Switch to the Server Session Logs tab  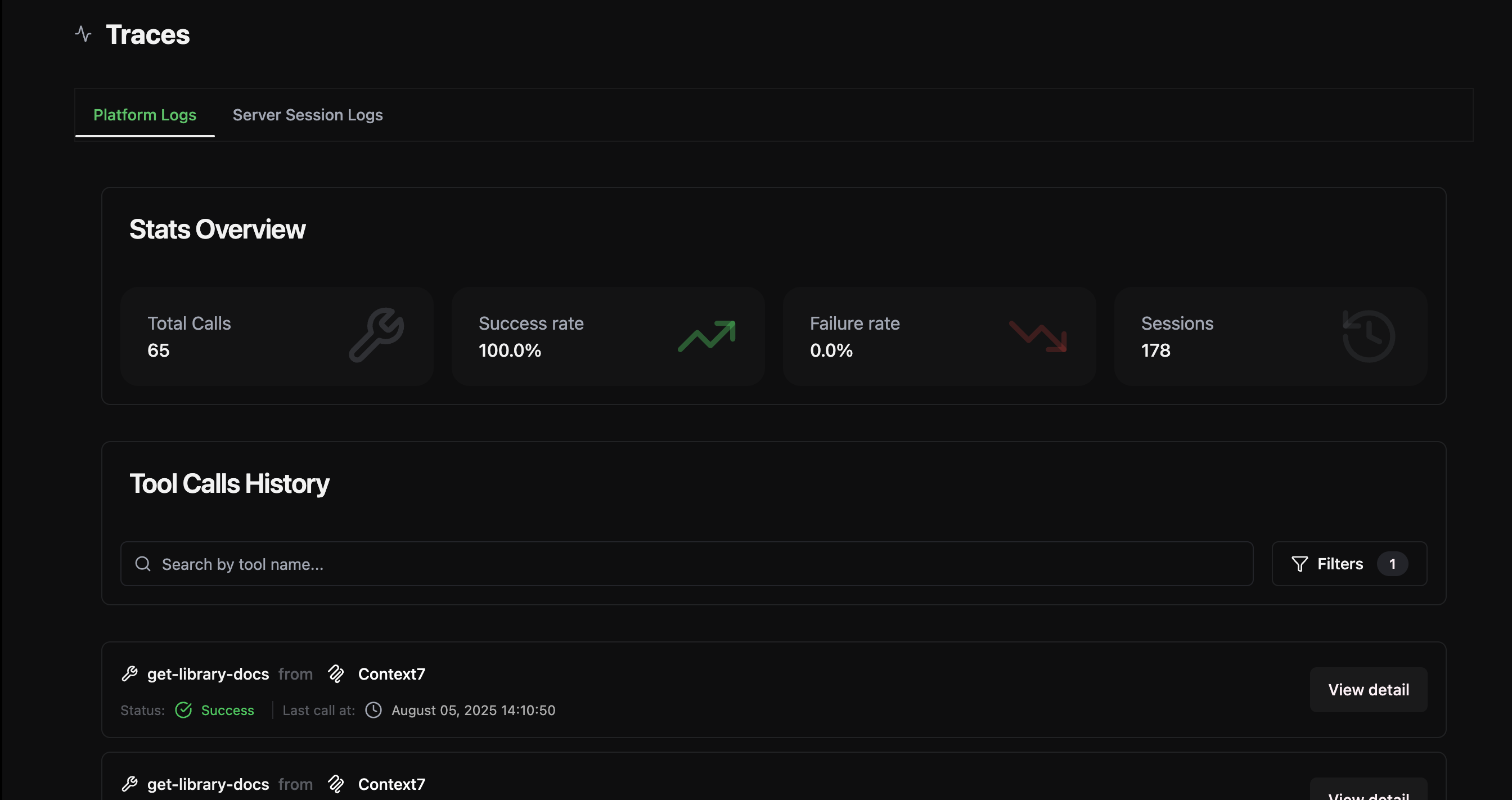point(308,115)
